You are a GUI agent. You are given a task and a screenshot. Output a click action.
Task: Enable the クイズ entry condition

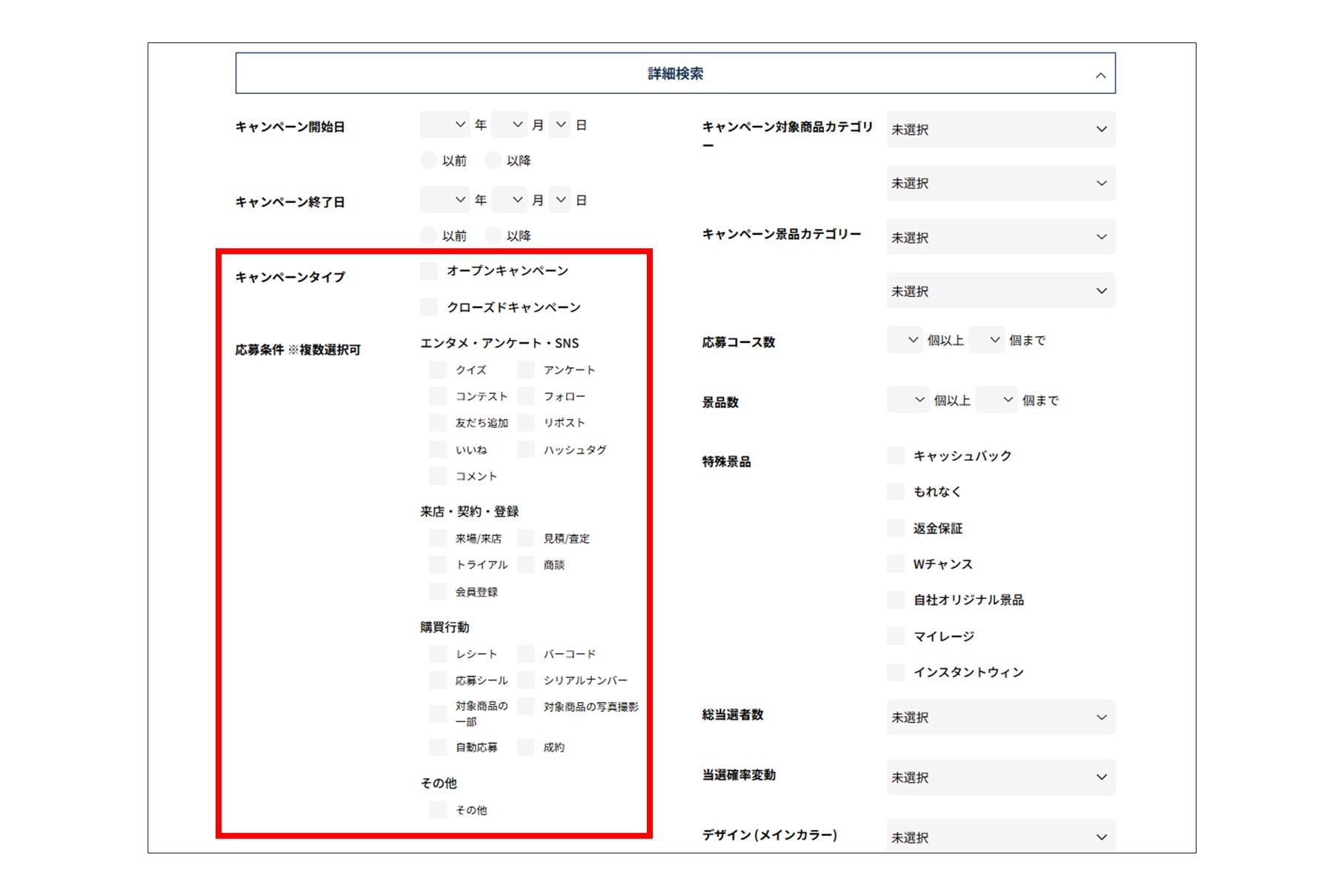pyautogui.click(x=437, y=370)
